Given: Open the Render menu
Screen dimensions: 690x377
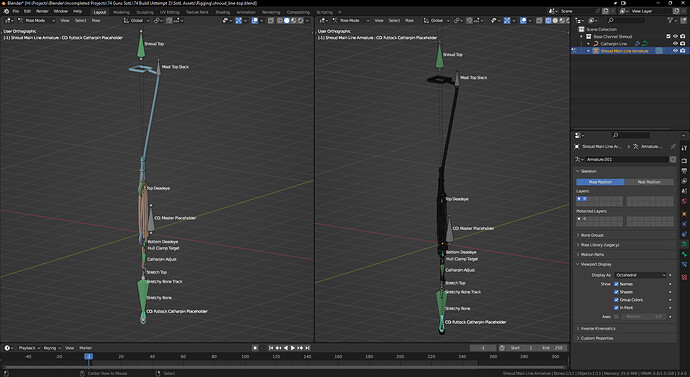Looking at the screenshot, I should click(x=42, y=11).
